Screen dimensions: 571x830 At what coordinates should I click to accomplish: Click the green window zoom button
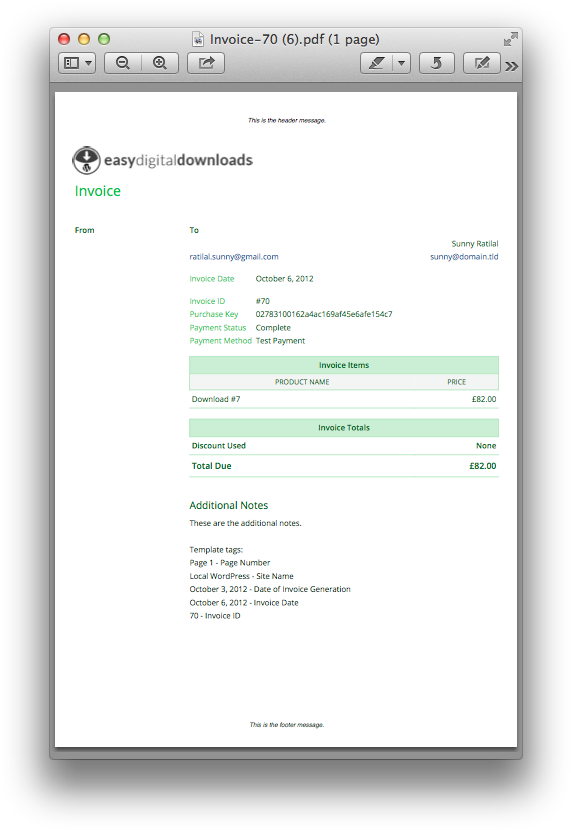(104, 39)
